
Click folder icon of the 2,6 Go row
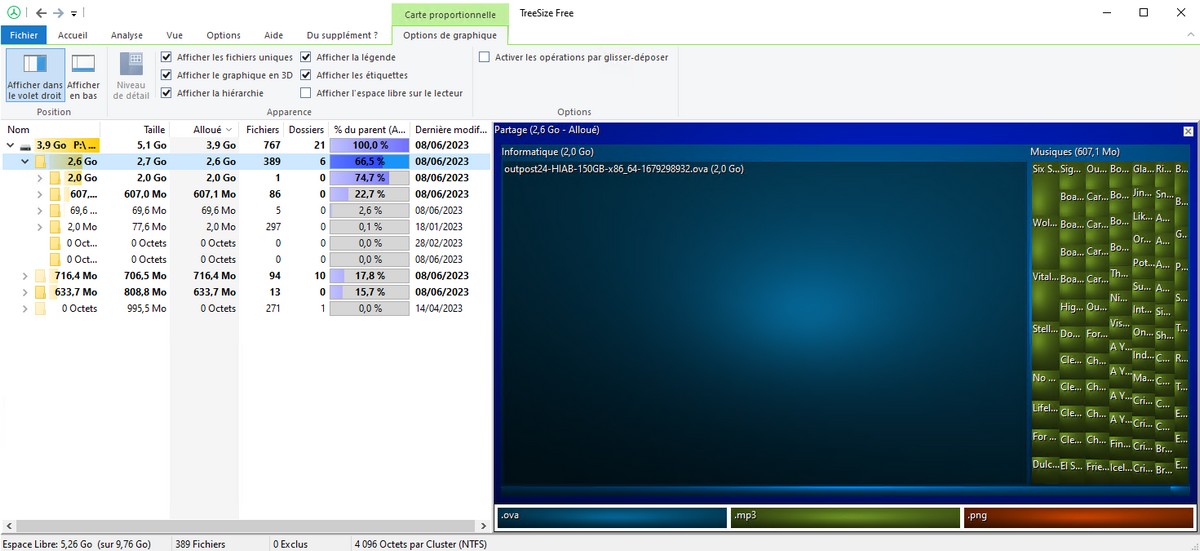pos(41,161)
